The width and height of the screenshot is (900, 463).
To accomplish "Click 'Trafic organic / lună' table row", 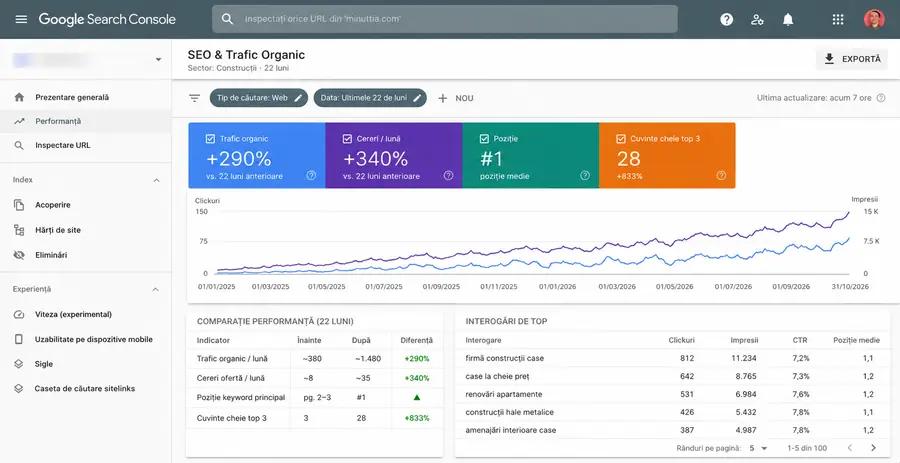I will pos(315,359).
